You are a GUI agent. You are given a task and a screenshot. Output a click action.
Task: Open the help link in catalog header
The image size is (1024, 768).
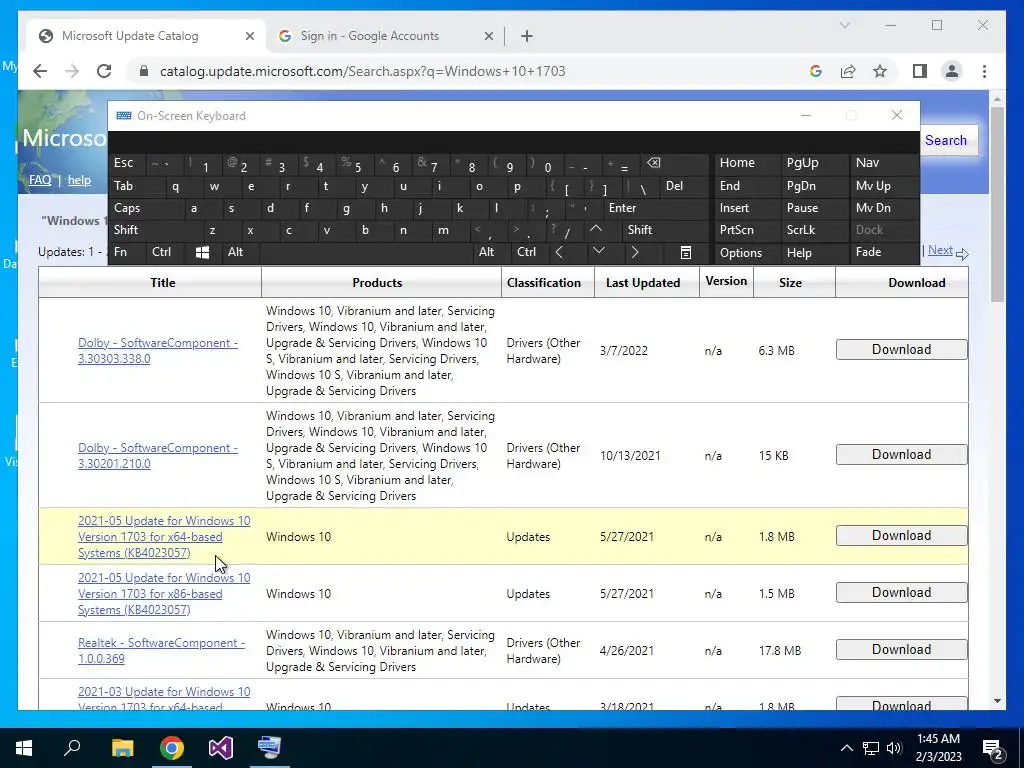click(x=79, y=180)
